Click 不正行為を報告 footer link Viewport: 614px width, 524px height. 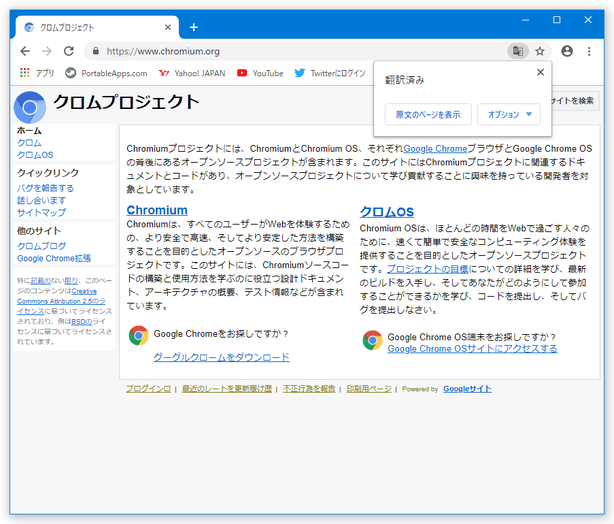pos(309,389)
